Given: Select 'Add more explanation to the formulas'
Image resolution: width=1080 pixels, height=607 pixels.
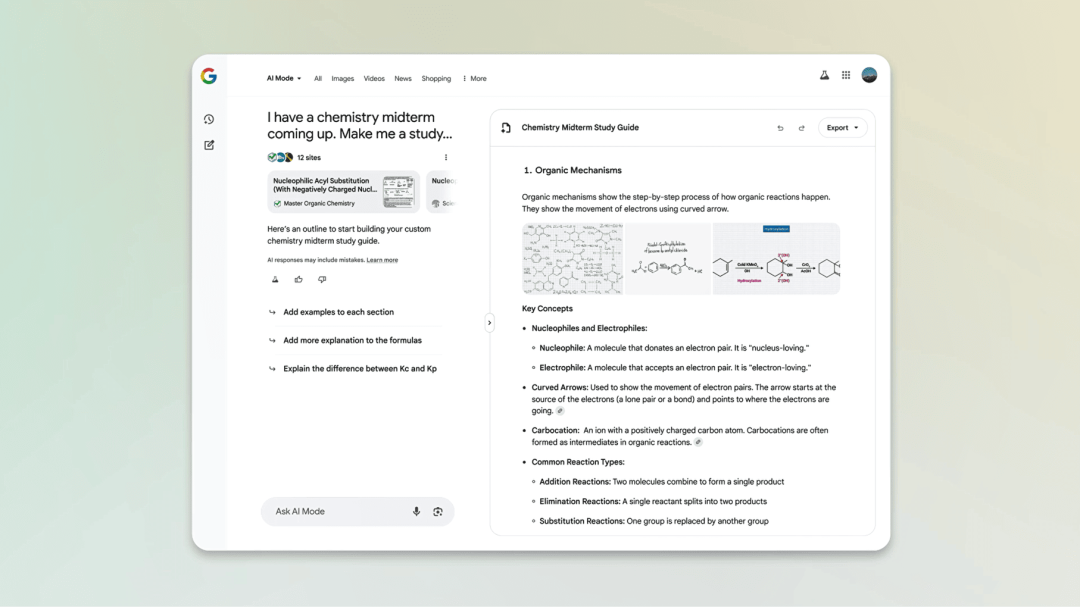Looking at the screenshot, I should point(352,340).
